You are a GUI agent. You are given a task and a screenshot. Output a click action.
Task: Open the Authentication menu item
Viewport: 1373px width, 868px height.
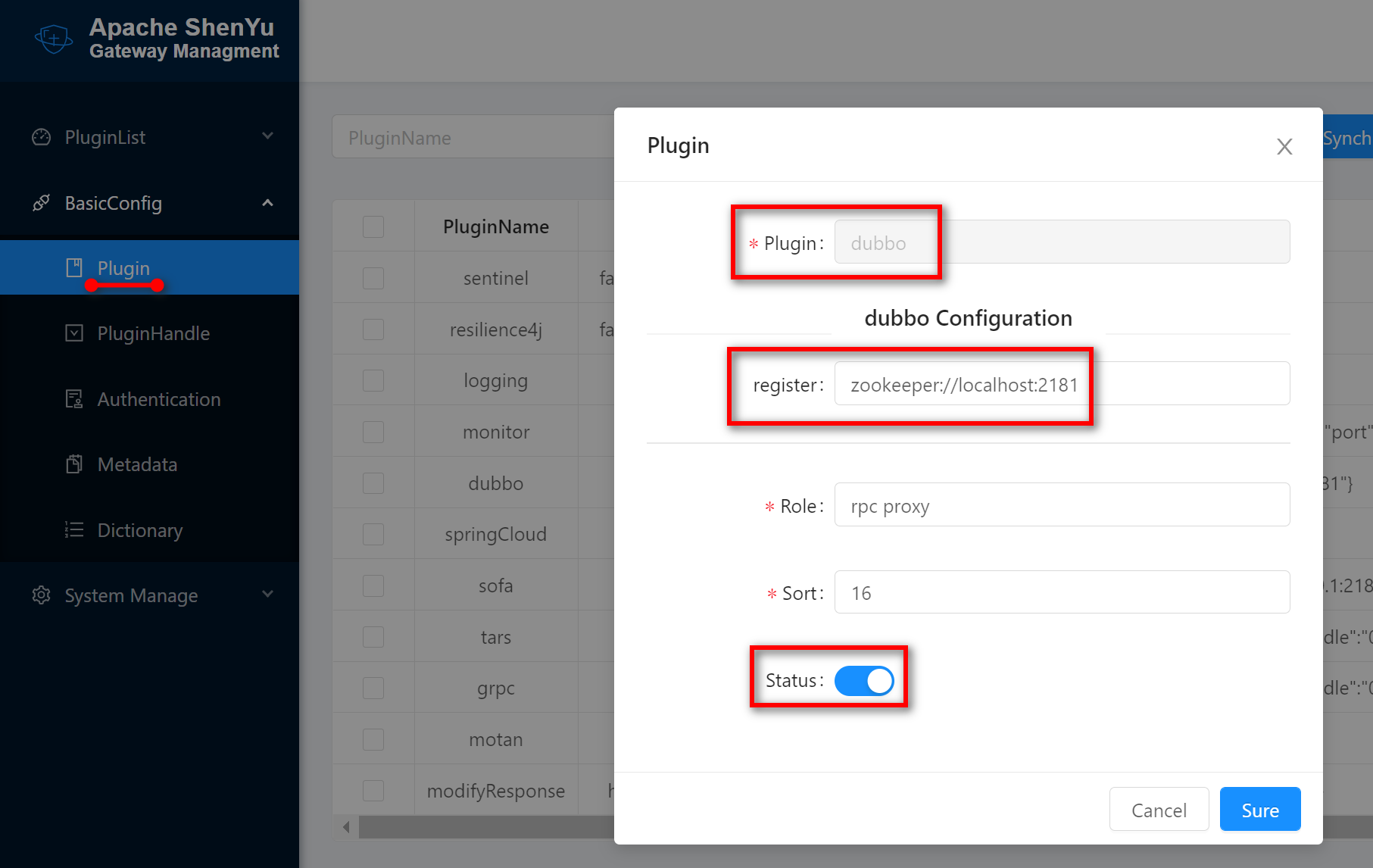point(159,399)
